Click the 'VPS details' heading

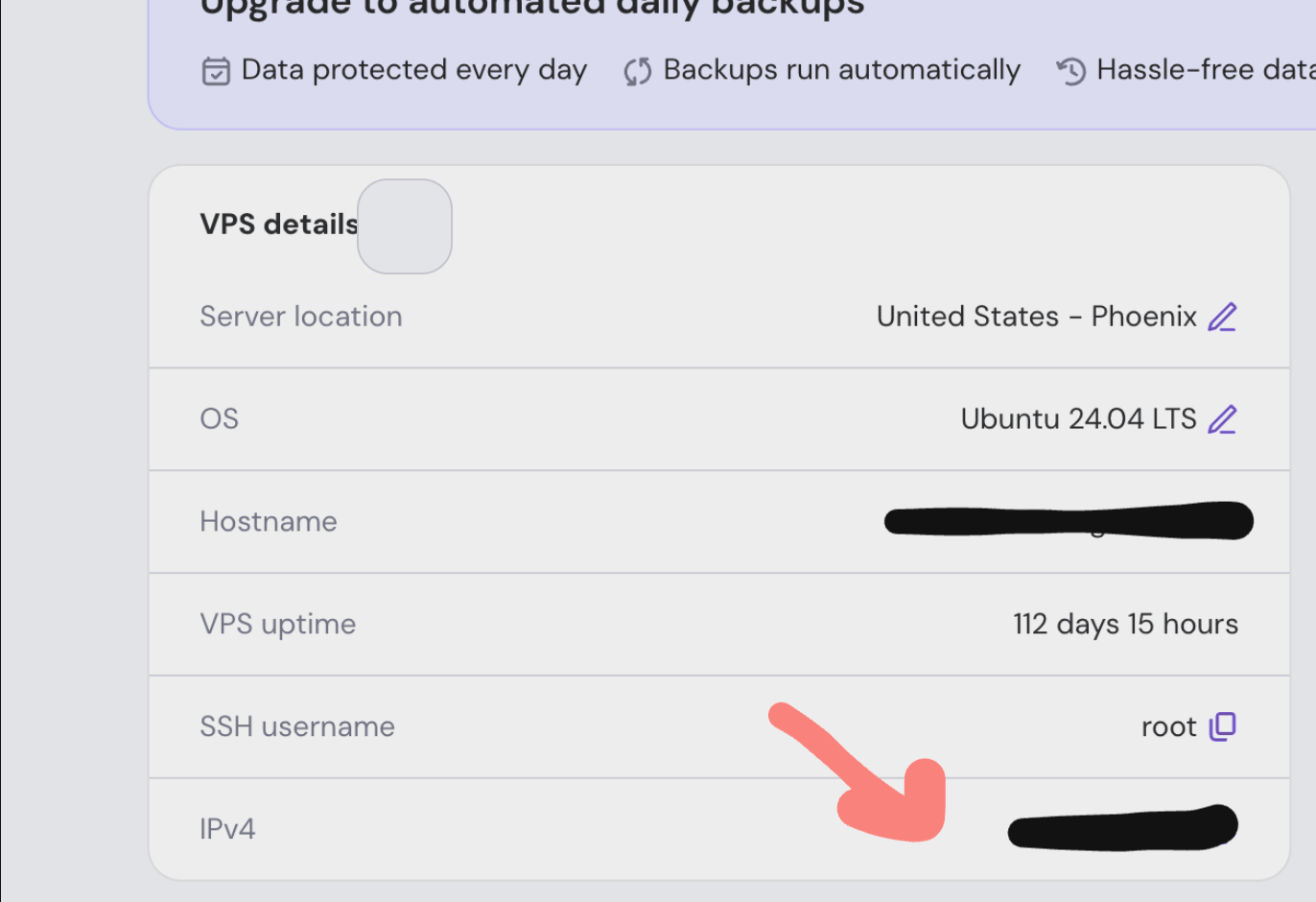[278, 225]
